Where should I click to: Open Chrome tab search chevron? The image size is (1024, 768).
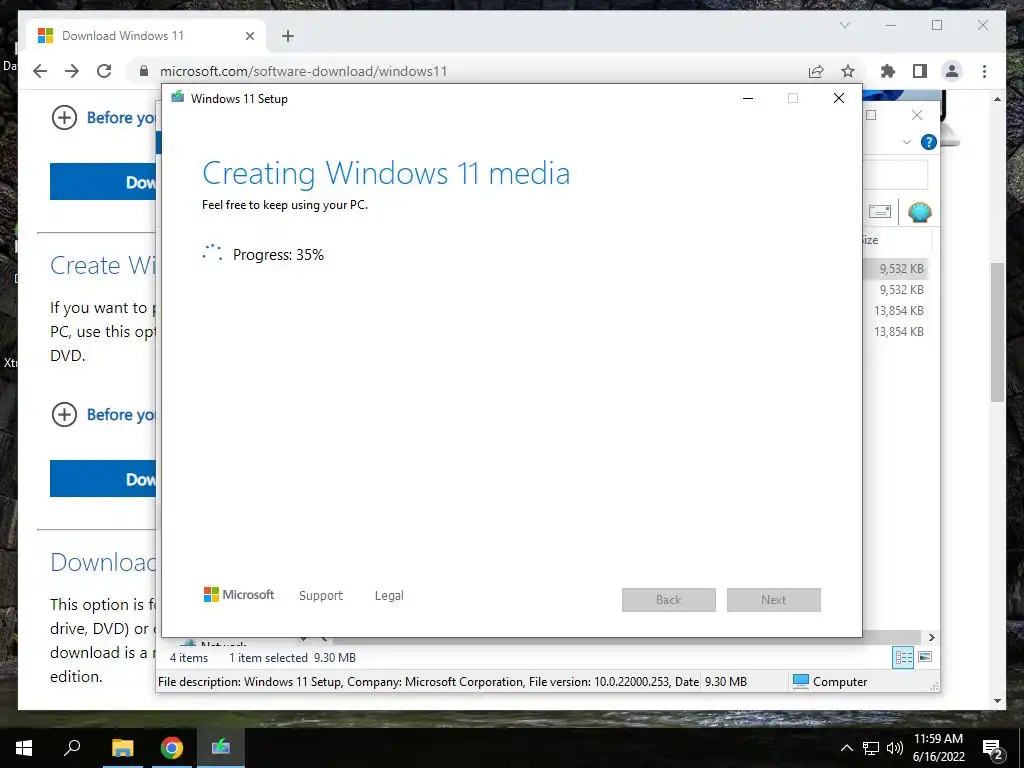844,25
